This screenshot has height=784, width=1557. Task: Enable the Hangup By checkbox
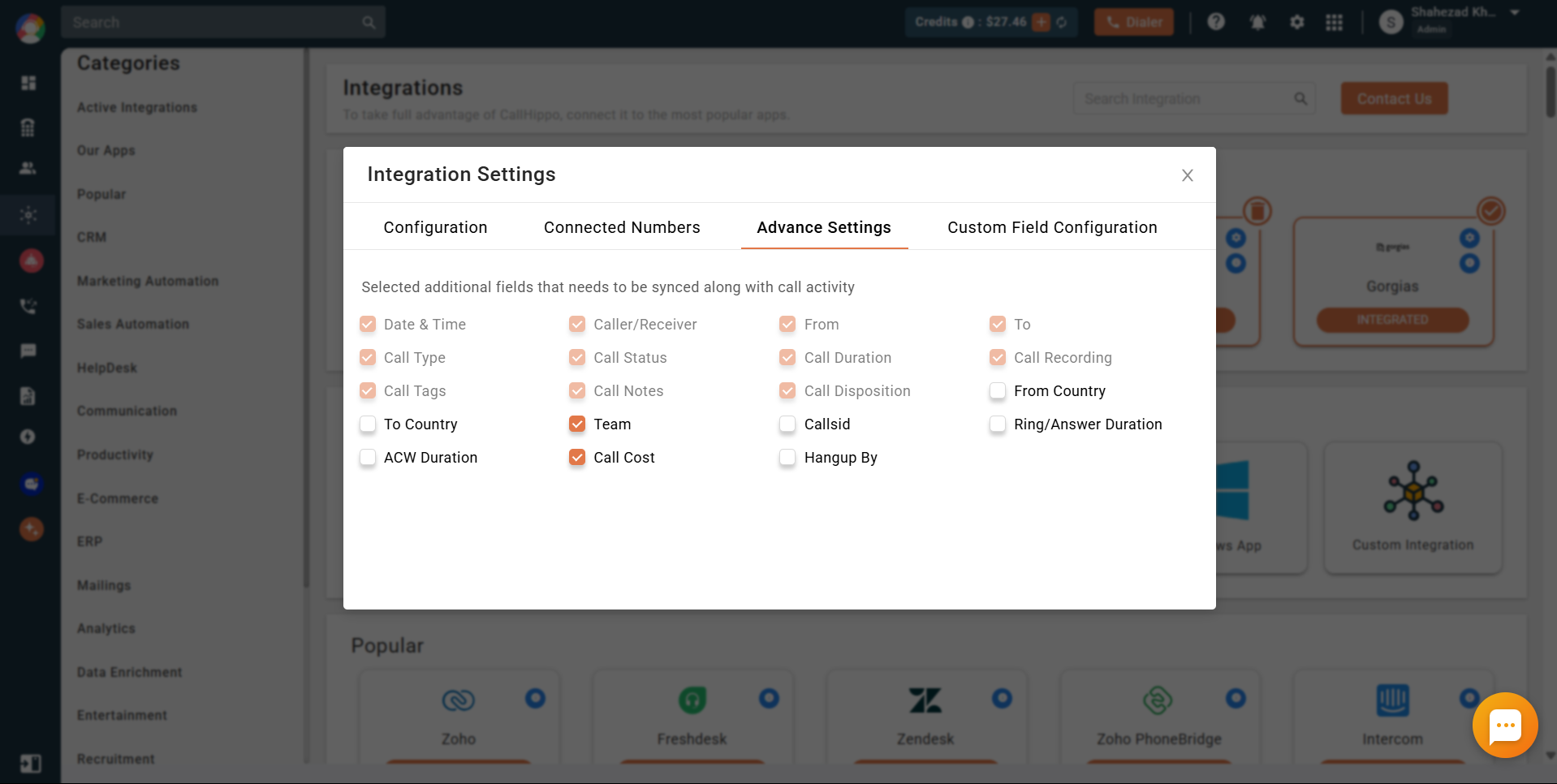point(787,458)
